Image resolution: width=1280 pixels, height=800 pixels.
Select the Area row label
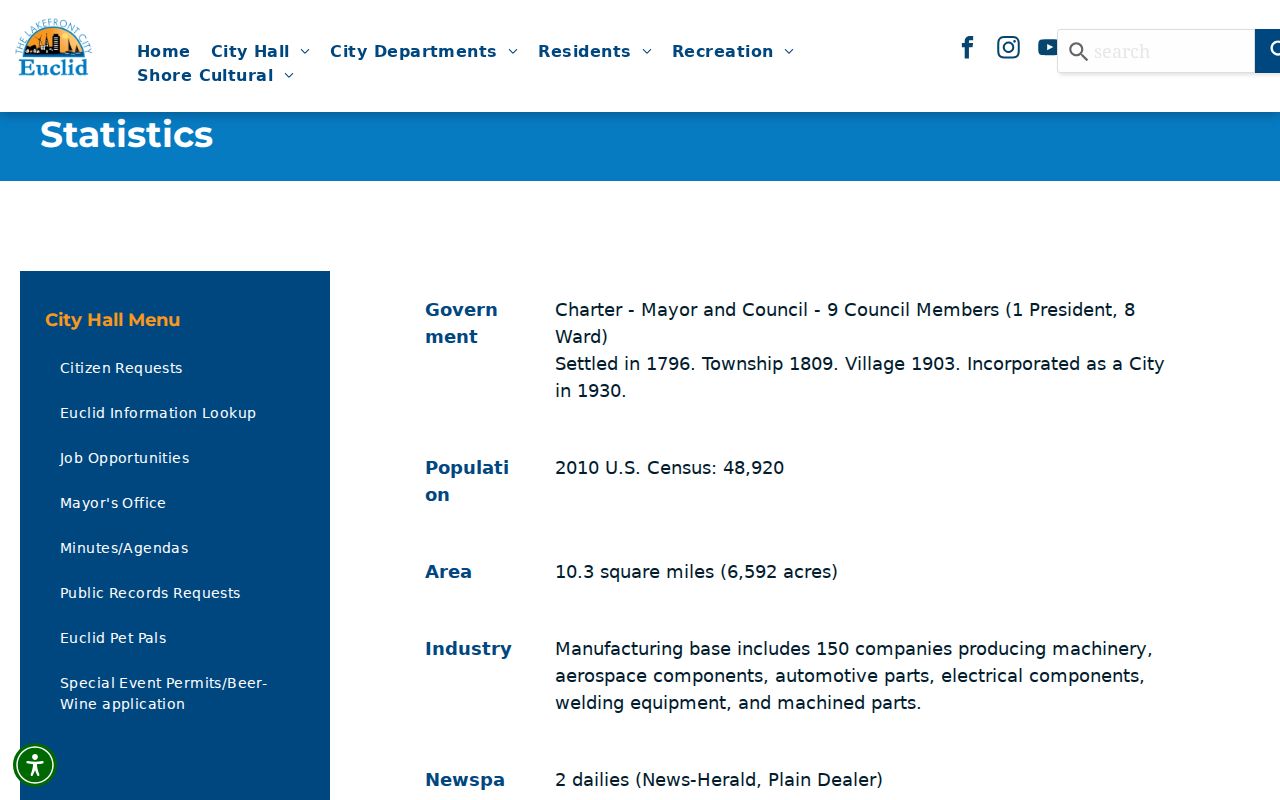click(x=448, y=572)
